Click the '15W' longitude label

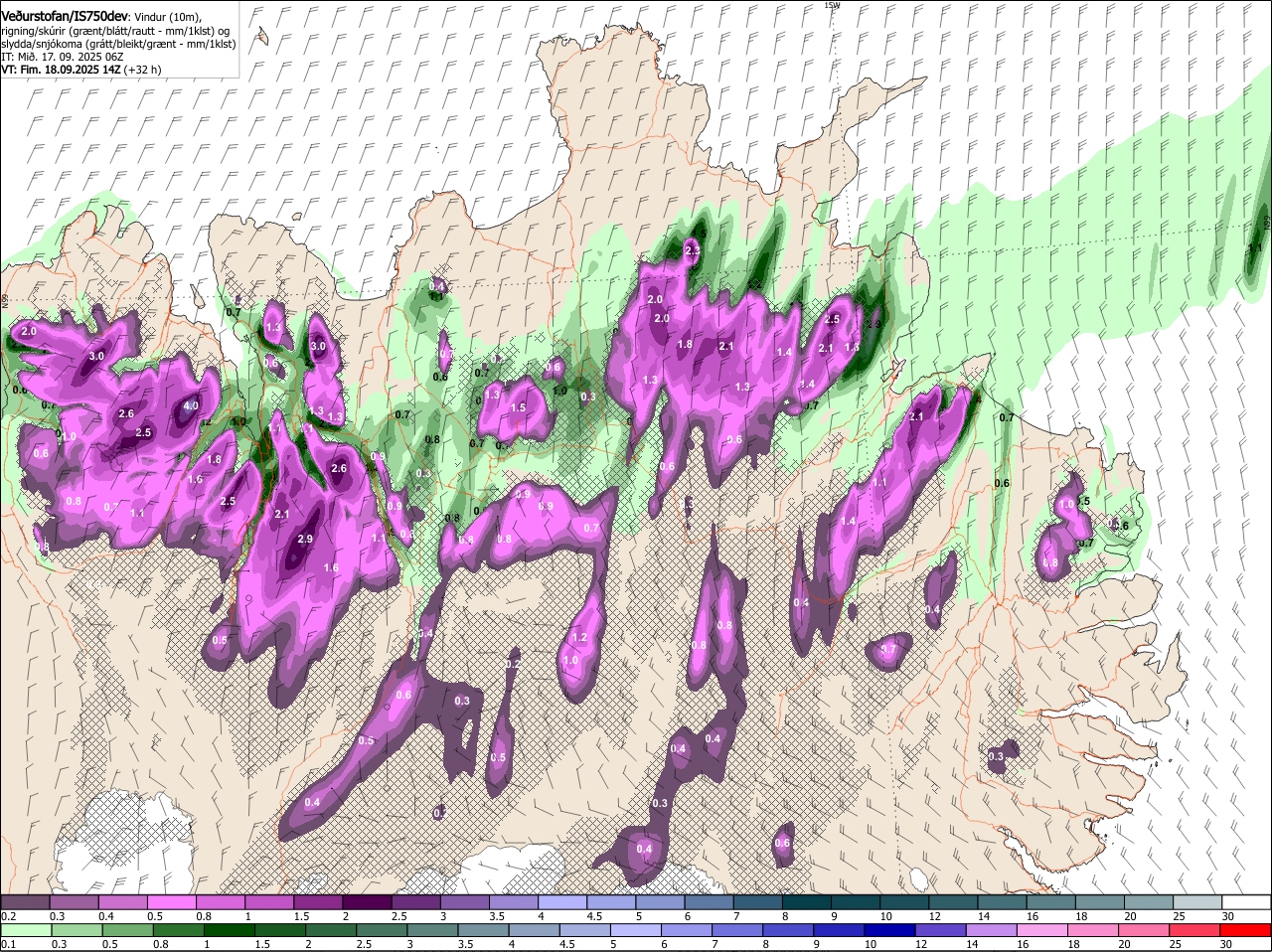coord(832,5)
